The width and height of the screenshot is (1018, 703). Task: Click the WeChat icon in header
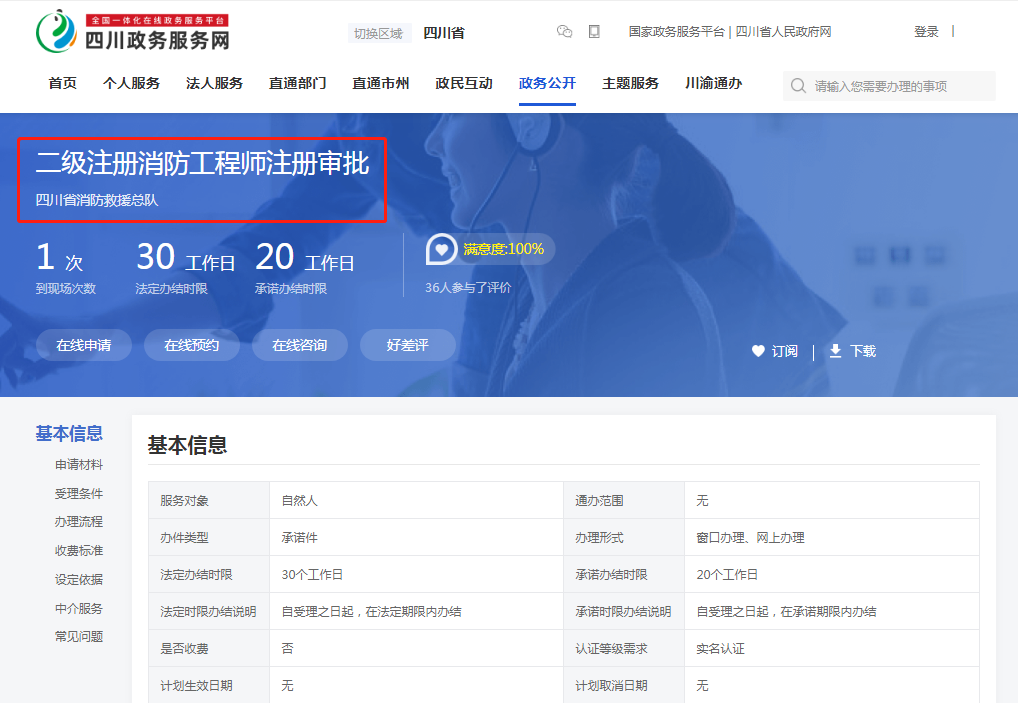coord(564,32)
